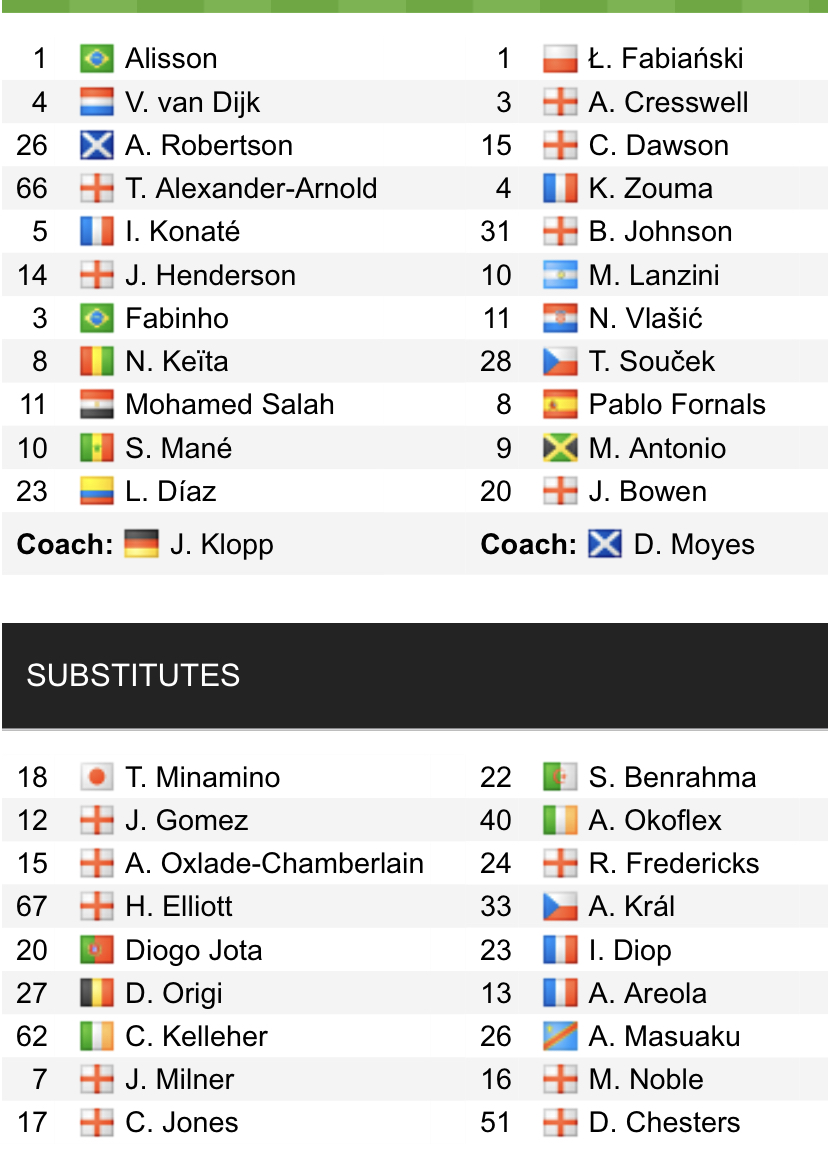Click the Japan flag beside T. Minamino
Image resolution: width=828 pixels, height=1160 pixels.
coord(97,777)
